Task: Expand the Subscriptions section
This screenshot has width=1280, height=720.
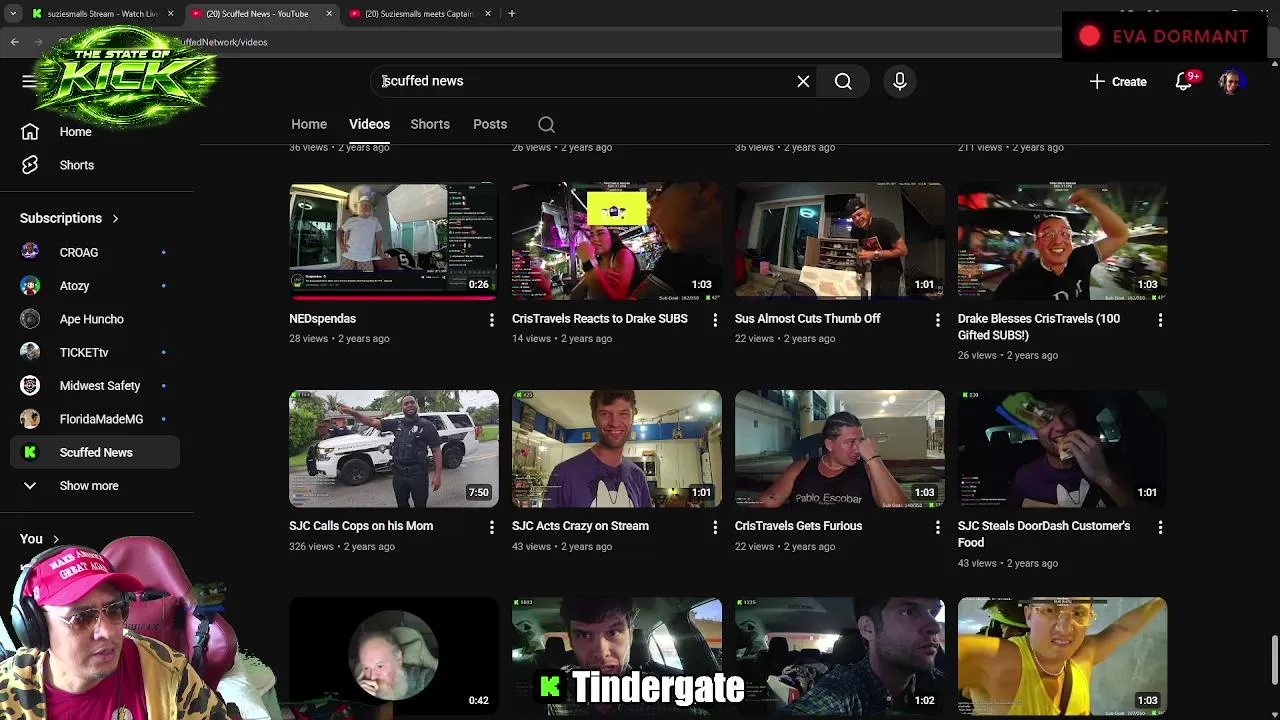Action: (x=69, y=218)
